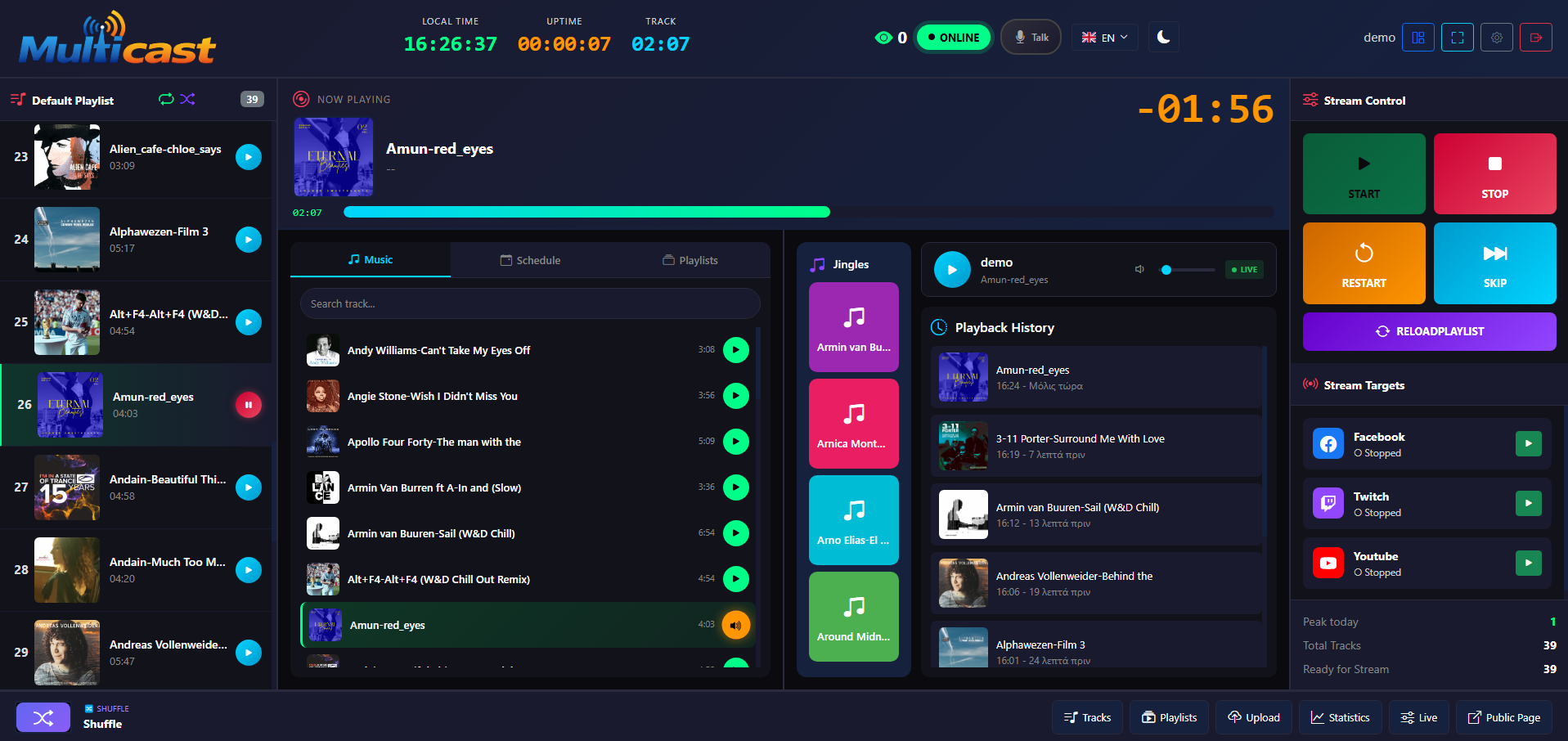Start the Youtube stream target
This screenshot has width=1568, height=741.
(1528, 564)
